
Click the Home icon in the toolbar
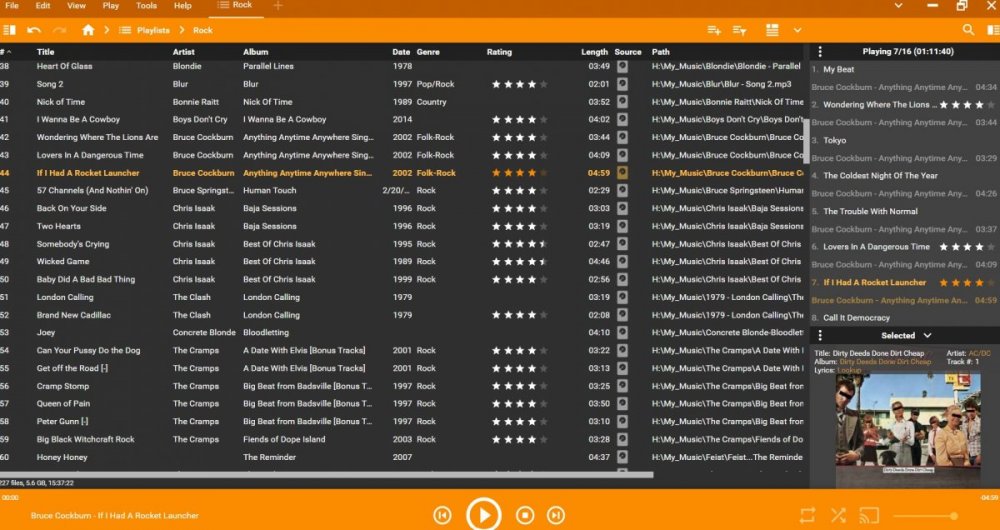point(88,30)
